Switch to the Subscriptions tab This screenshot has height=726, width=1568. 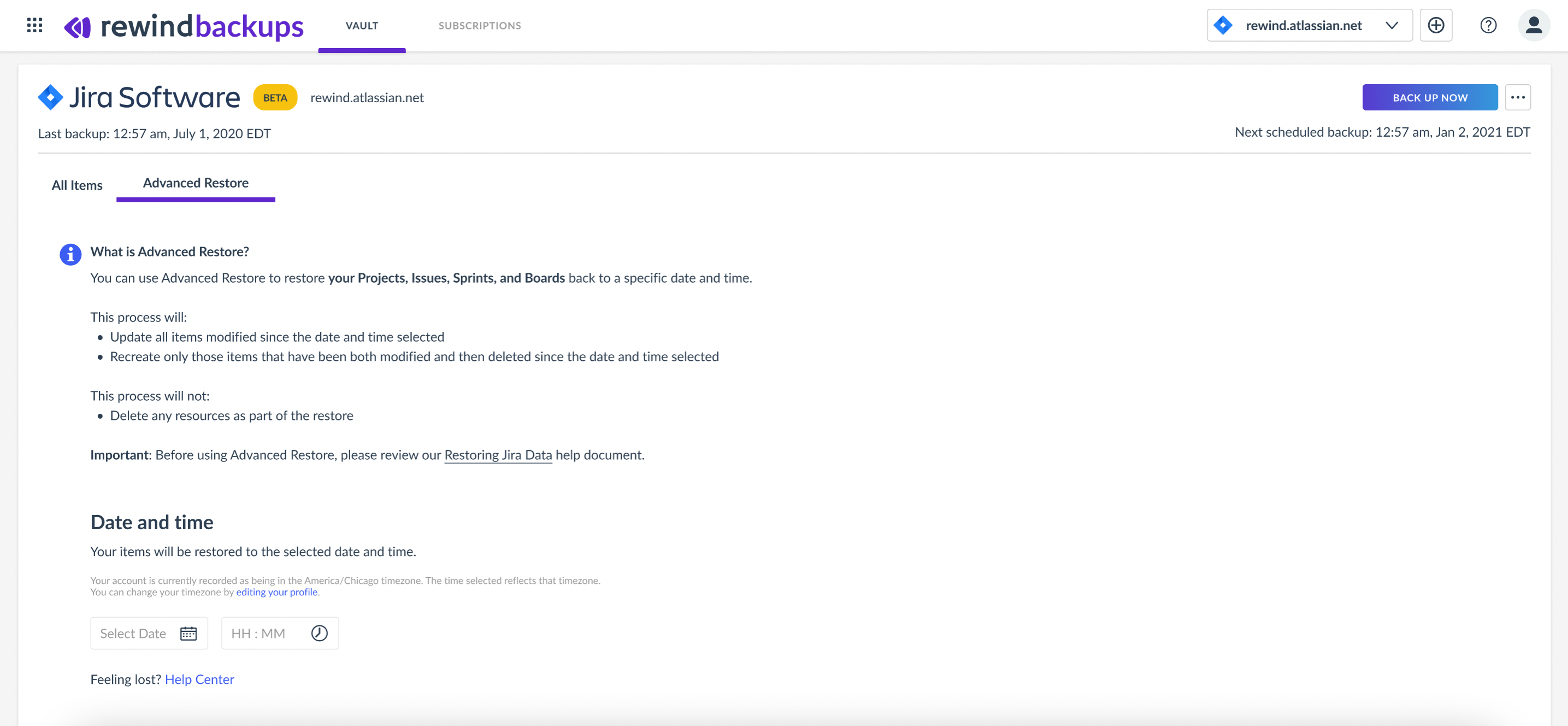[x=479, y=26]
